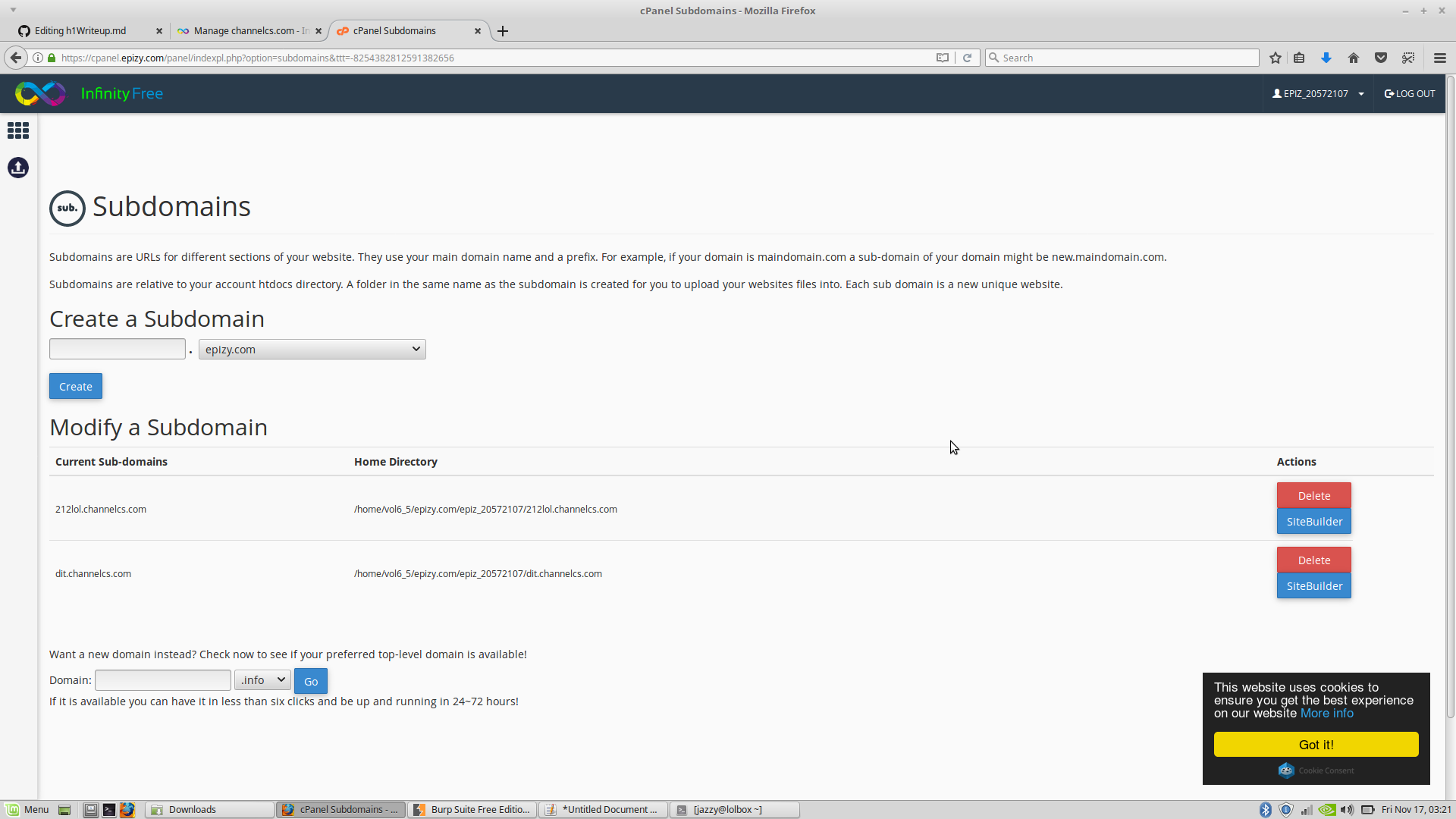Launch terminal from panel launcher
1456x819 pixels.
pyautogui.click(x=109, y=810)
